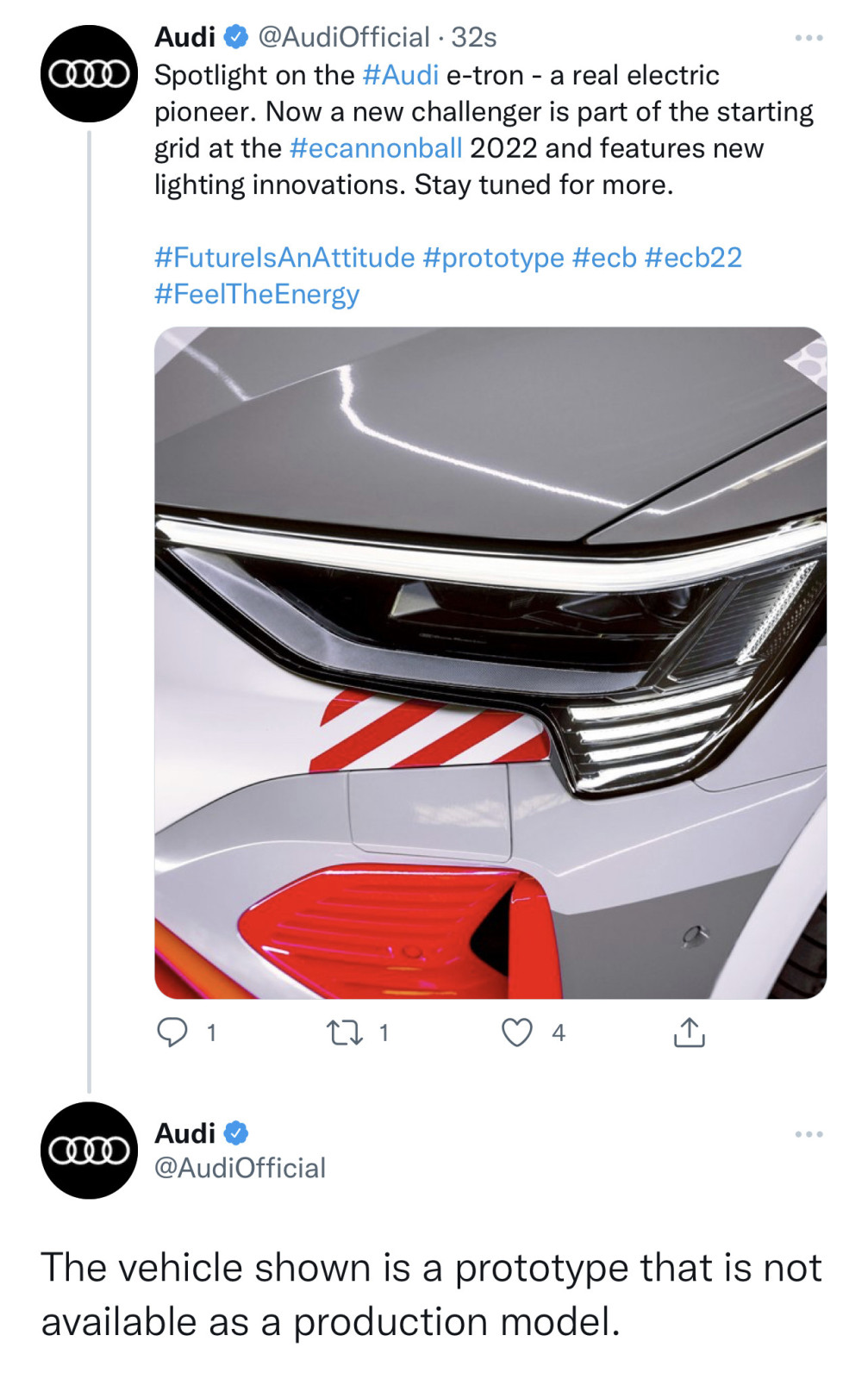Image resolution: width=868 pixels, height=1379 pixels.
Task: Click the verified badge next to Audi
Action: coord(234,37)
